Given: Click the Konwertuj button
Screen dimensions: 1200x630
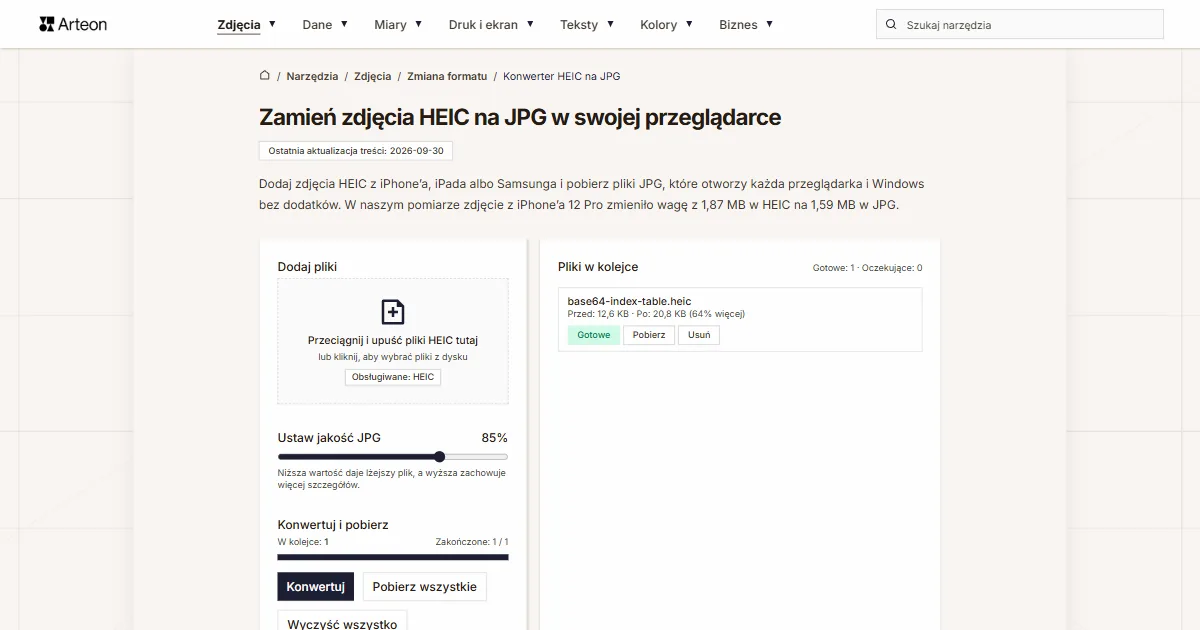Looking at the screenshot, I should tap(315, 587).
